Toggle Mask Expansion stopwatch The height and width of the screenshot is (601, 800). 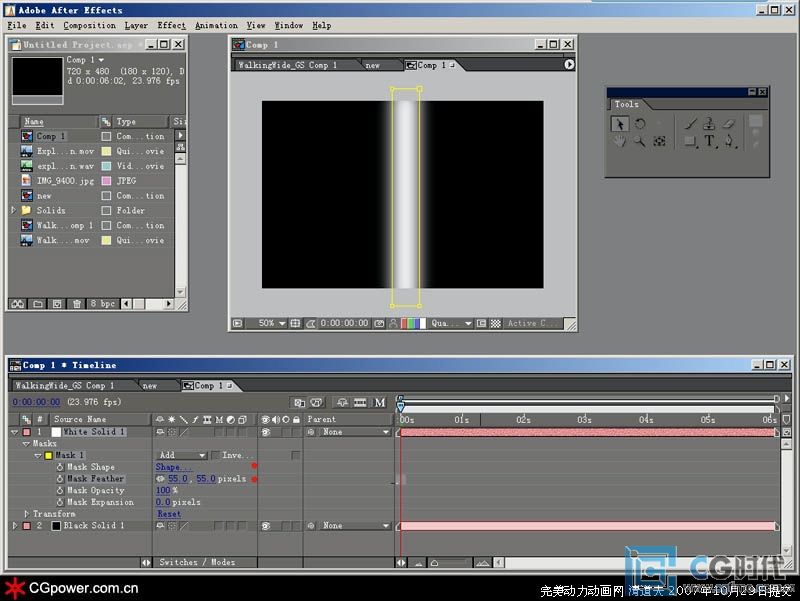(x=60, y=502)
